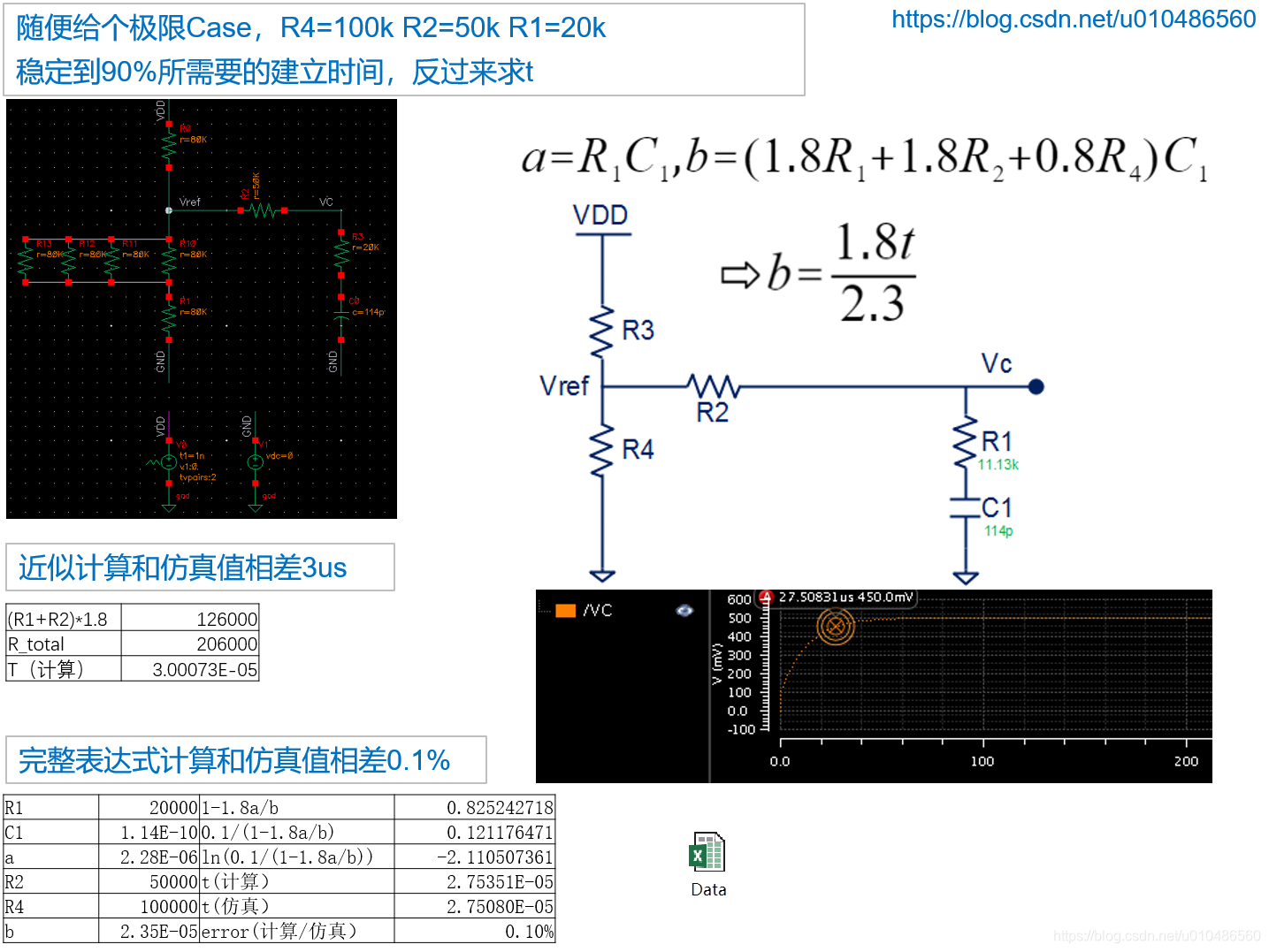The image size is (1269, 952).
Task: Click the VC net label in schematic
Action: 326,202
